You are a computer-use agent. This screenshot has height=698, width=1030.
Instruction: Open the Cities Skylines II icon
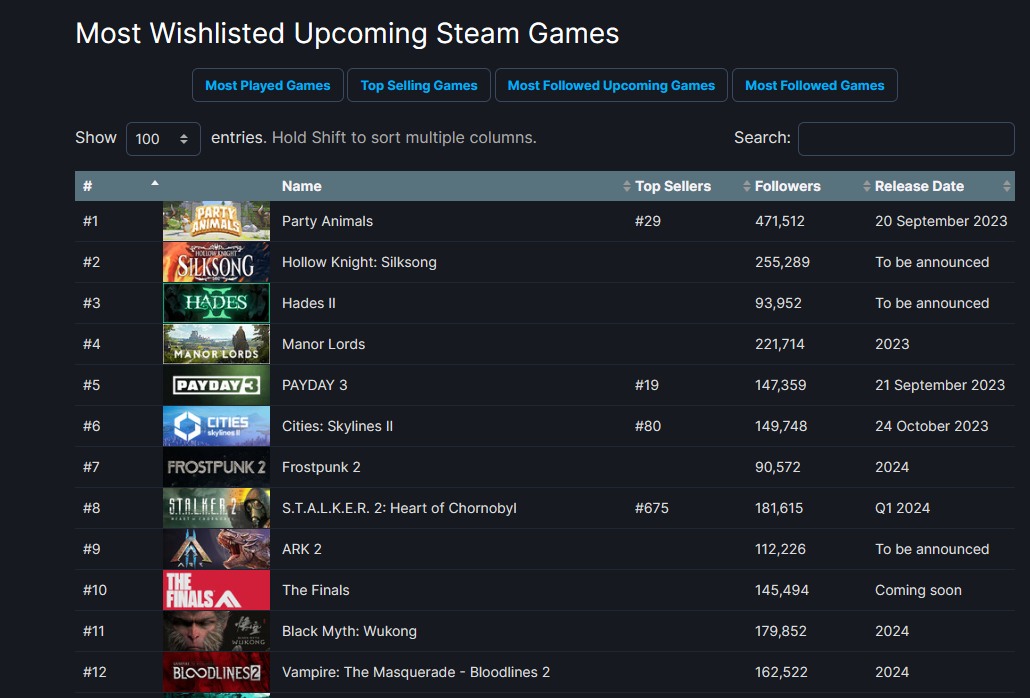tap(216, 426)
